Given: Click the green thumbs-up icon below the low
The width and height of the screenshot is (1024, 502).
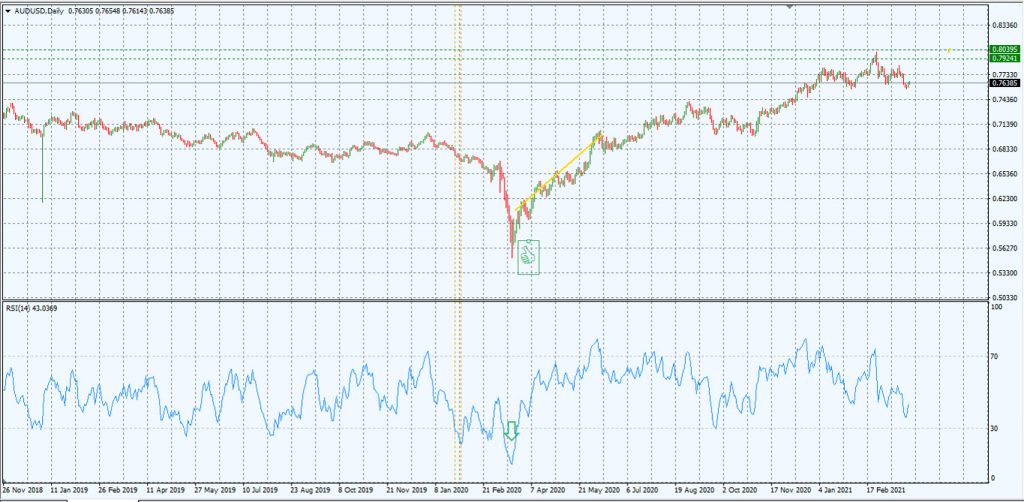Looking at the screenshot, I should pos(530,257).
